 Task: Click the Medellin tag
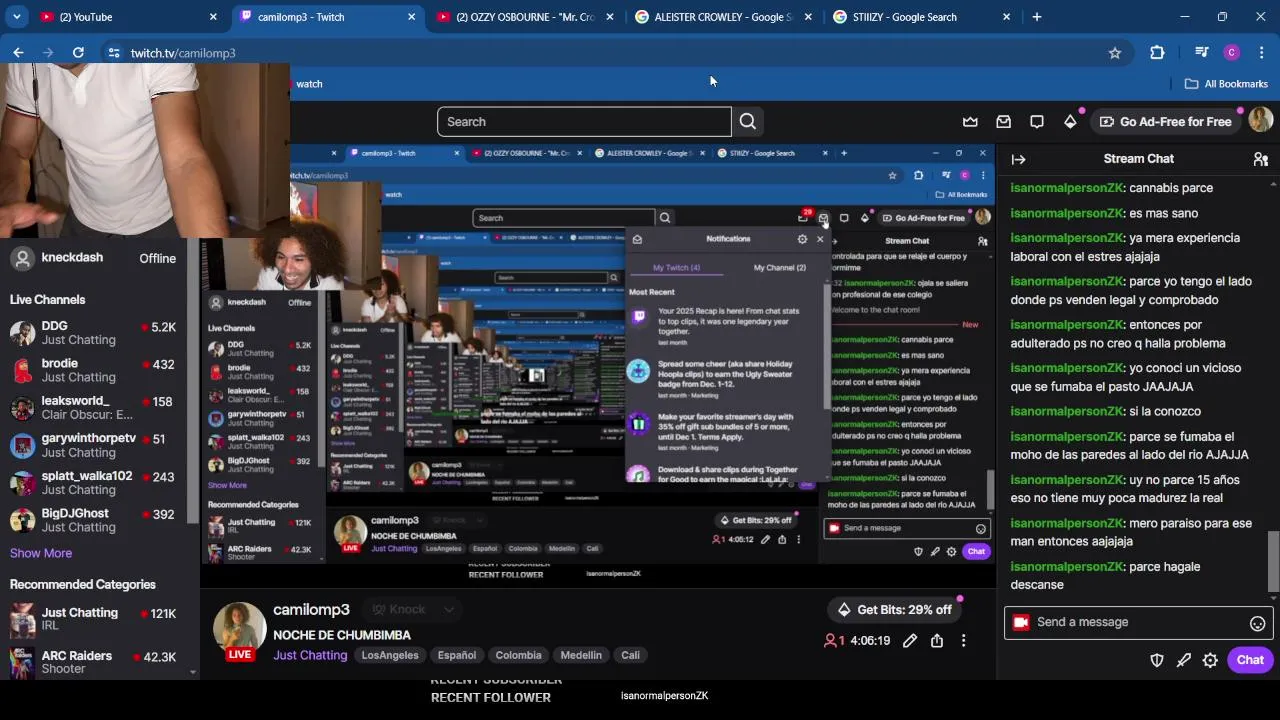581,655
